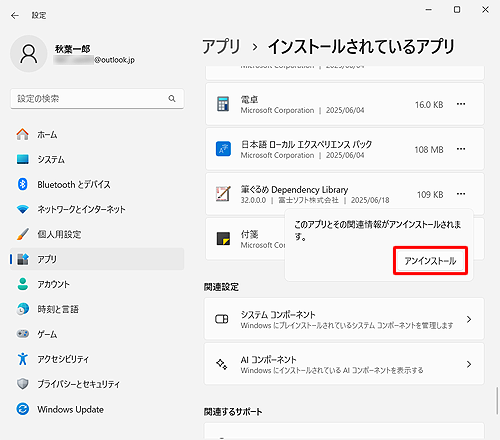Open more options for 日本語 ローカル エクスペリエンス パック
The image size is (500, 440).
pos(461,149)
